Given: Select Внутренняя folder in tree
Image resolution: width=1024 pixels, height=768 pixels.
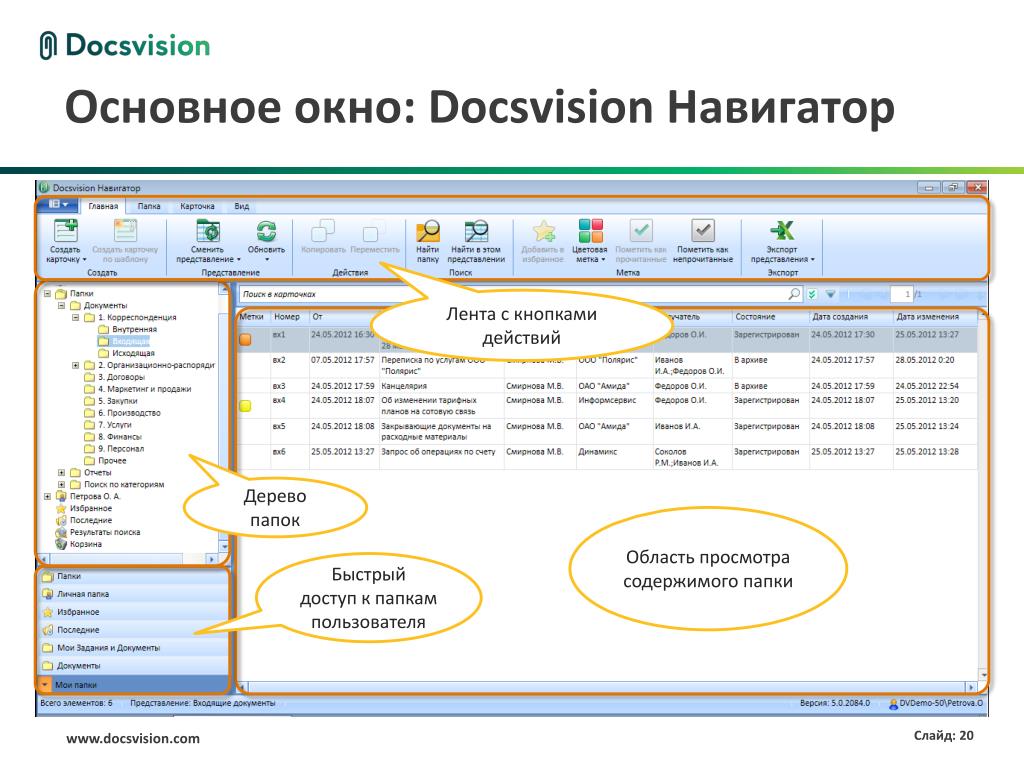Looking at the screenshot, I should pyautogui.click(x=135, y=329).
